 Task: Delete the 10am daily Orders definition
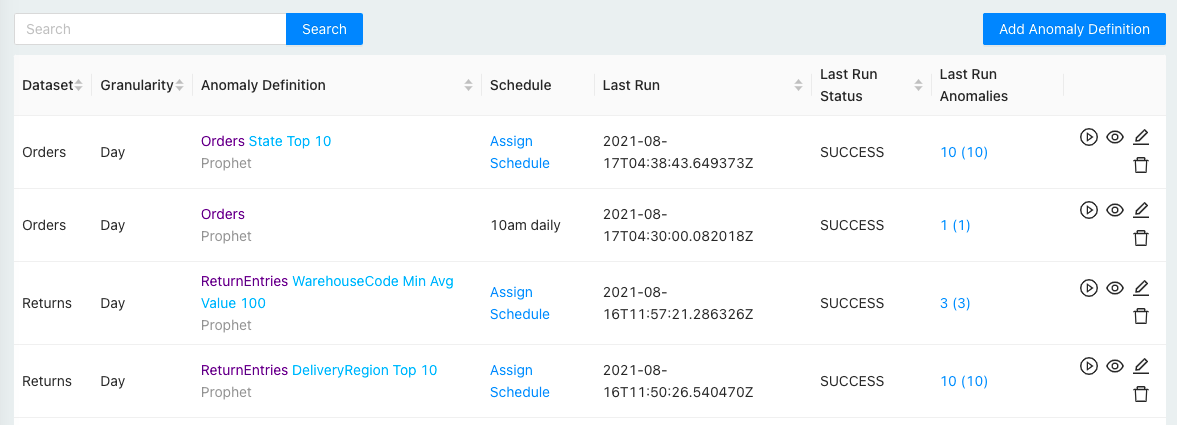1141,238
